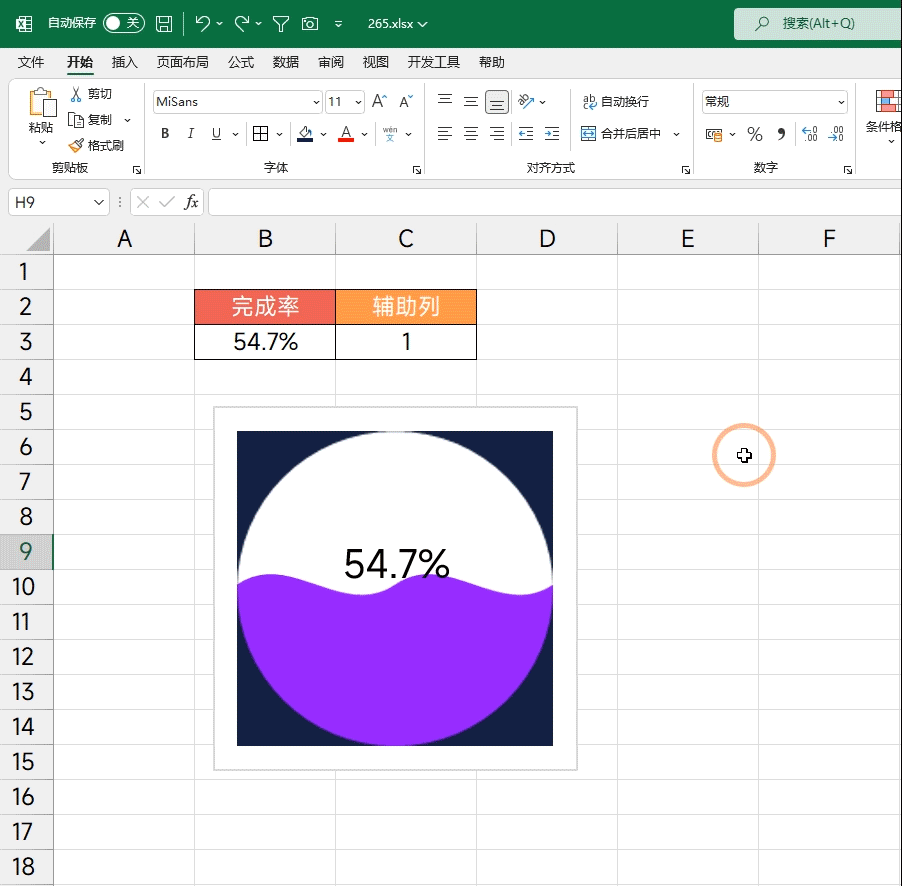
Task: Open the 常规 number format dropdown
Action: [x=841, y=102]
